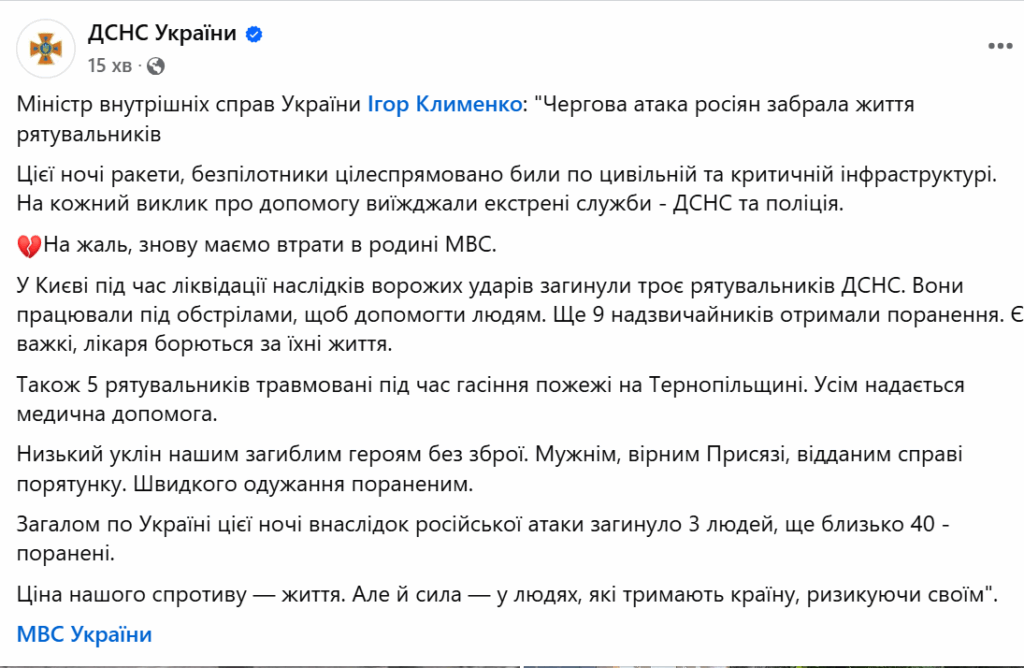Click the opening line 'Міністр внутрішніх справ України'
Image resolution: width=1024 pixels, height=668 pixels.
pyautogui.click(x=189, y=104)
